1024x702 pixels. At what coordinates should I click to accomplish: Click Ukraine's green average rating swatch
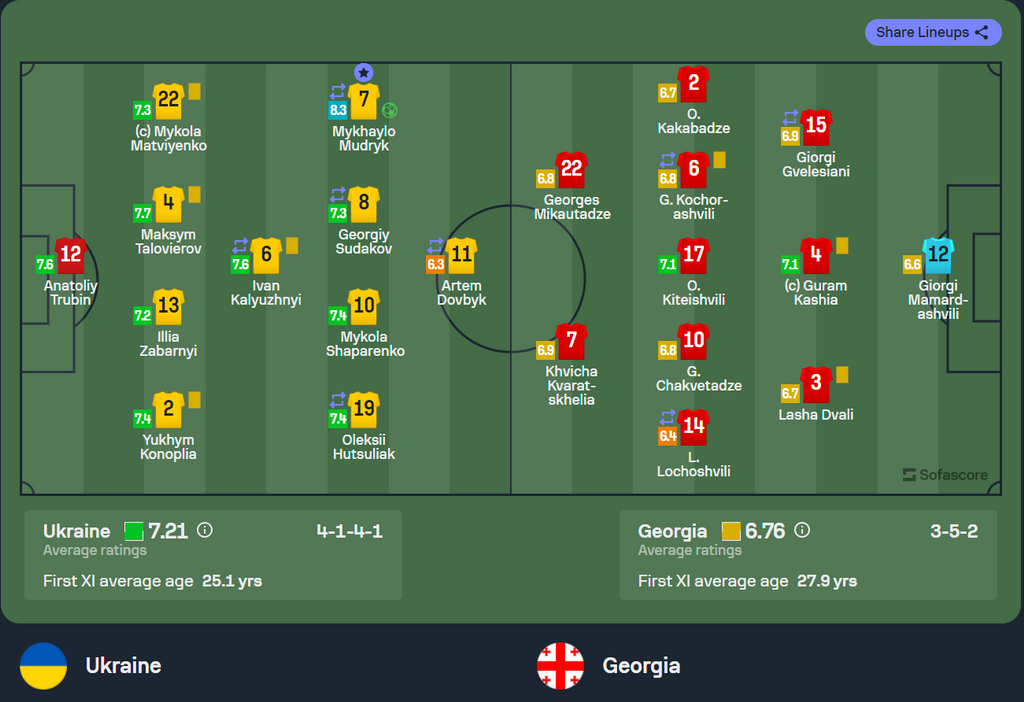[134, 532]
